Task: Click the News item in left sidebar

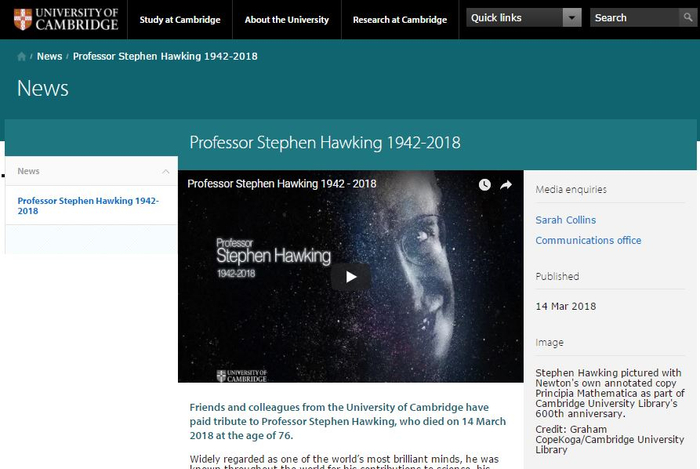Action: (x=29, y=171)
